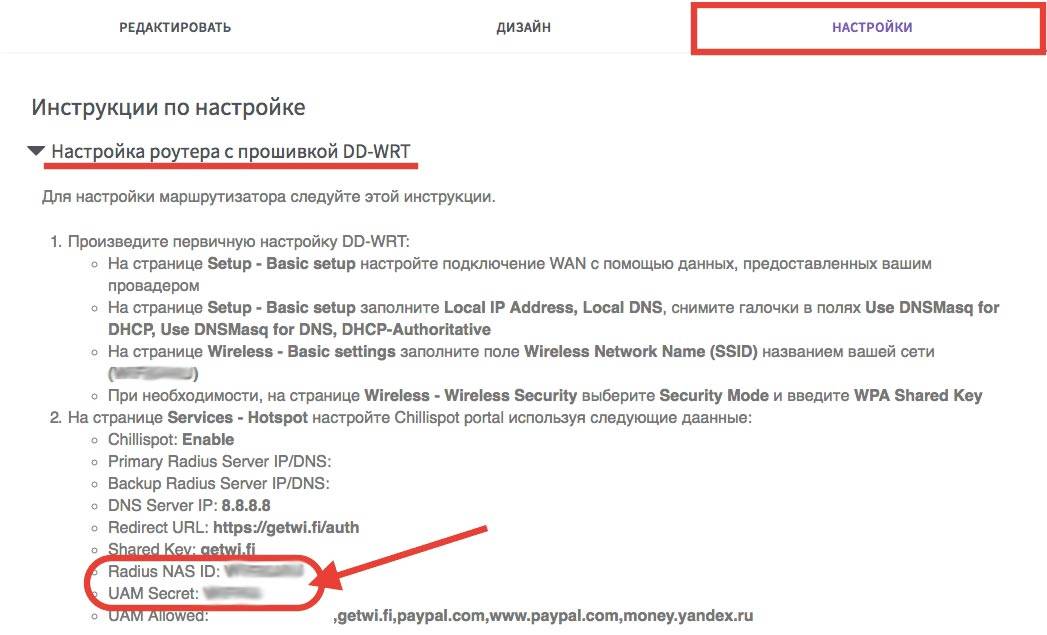The width and height of the screenshot is (1047, 635).
Task: Click the 'Настройка роутера с прошивкой DD-WRT' heading
Action: click(231, 152)
